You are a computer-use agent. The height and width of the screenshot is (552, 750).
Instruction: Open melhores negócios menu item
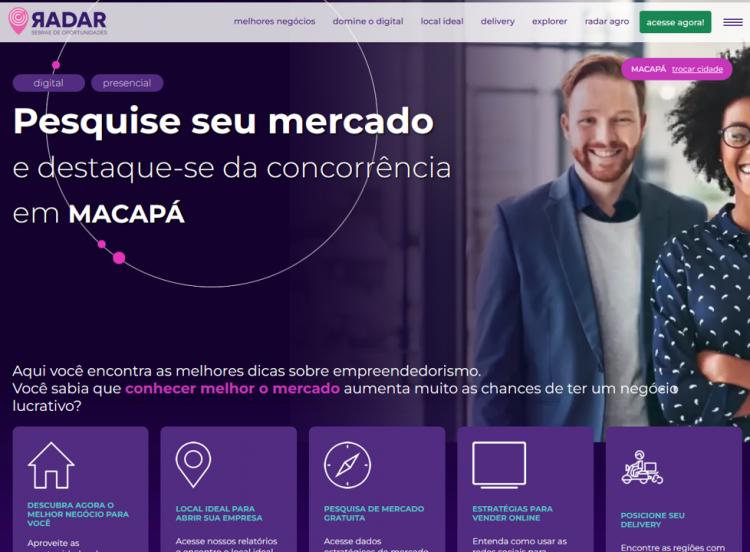tap(275, 22)
